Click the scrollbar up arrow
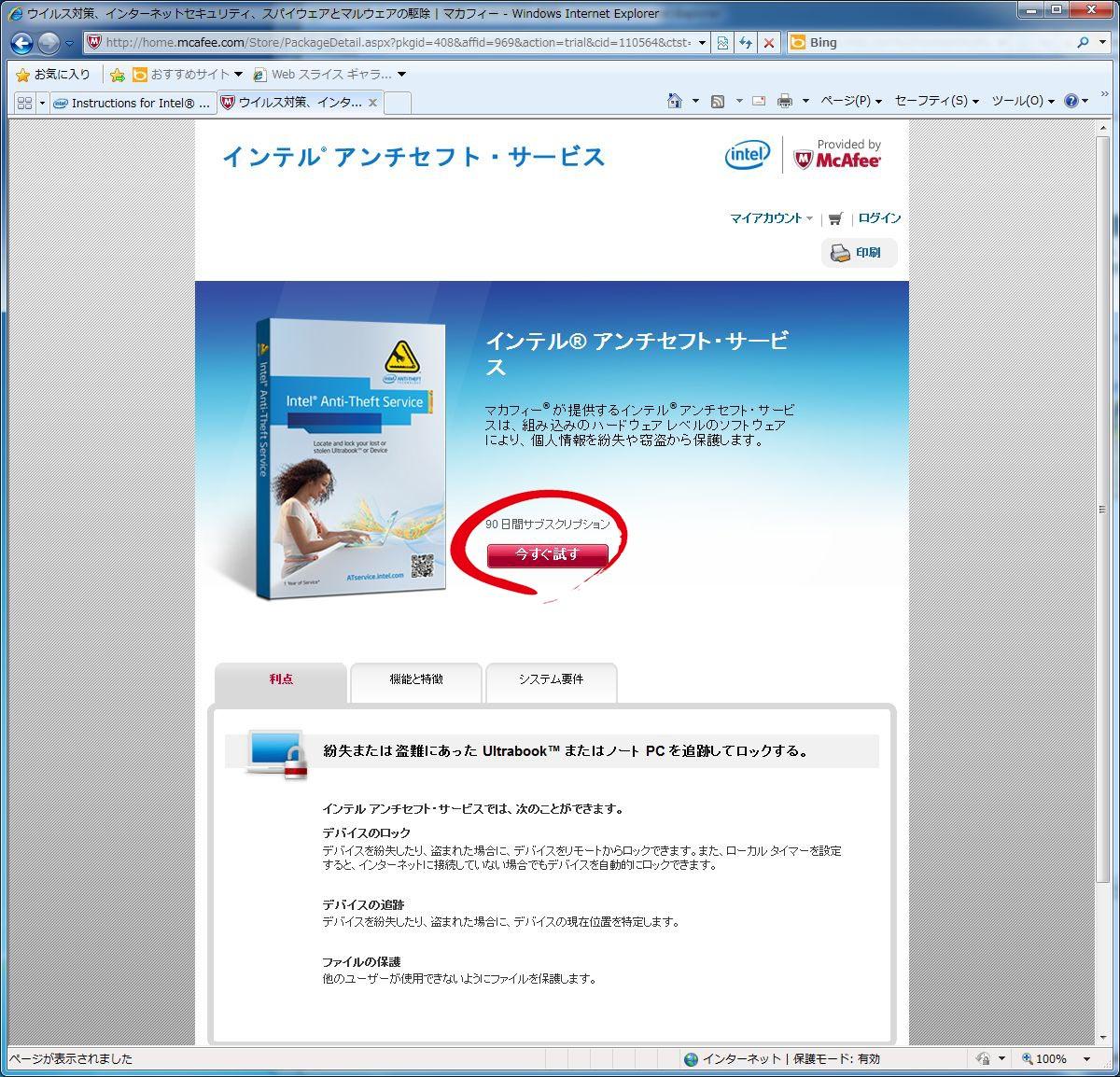The width and height of the screenshot is (1120, 1077). [1102, 129]
